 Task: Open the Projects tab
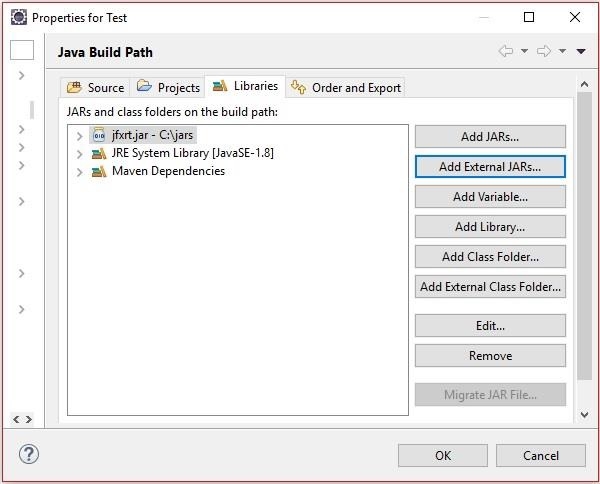(x=169, y=88)
